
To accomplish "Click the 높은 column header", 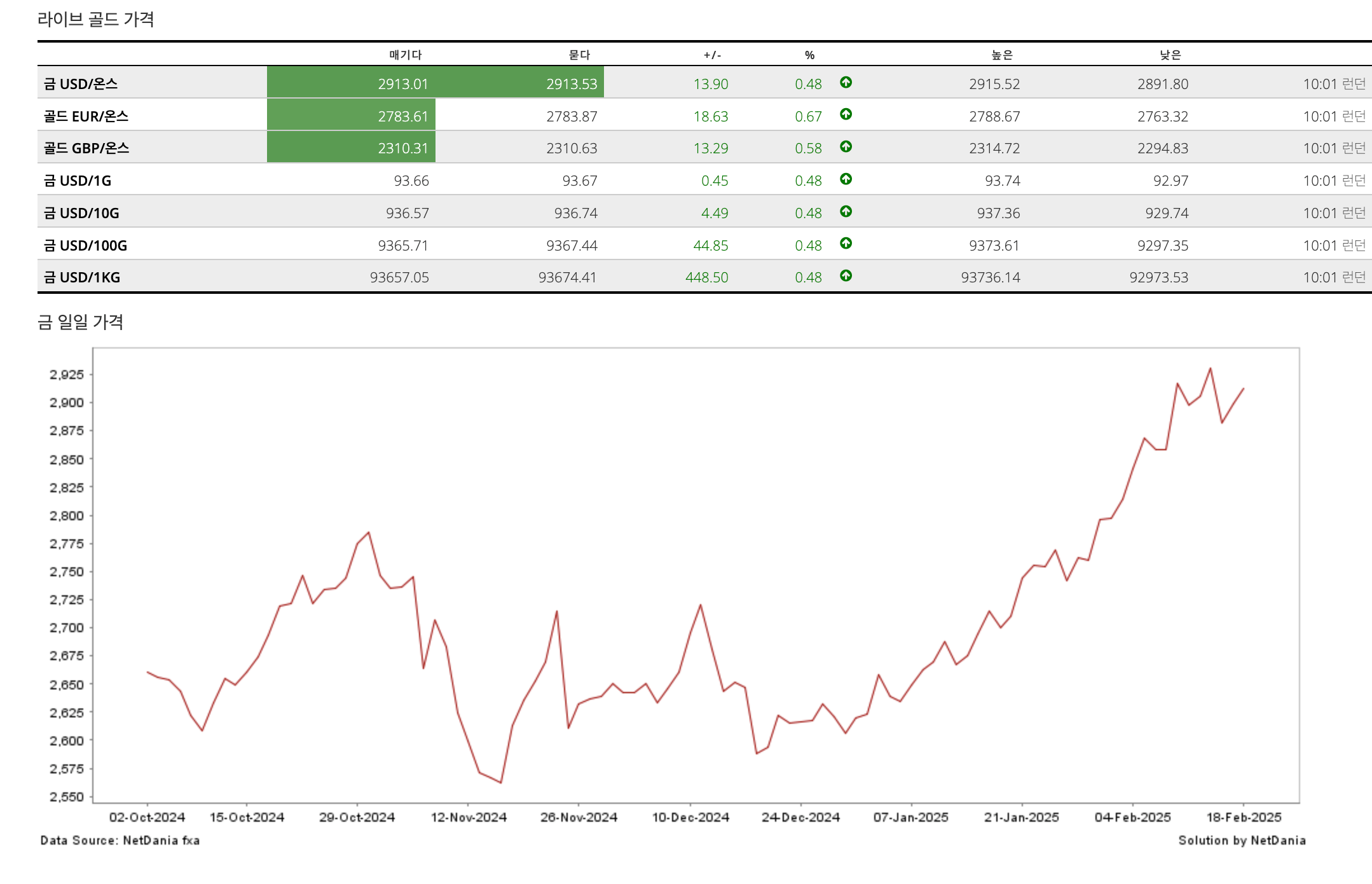I will (x=1002, y=55).
